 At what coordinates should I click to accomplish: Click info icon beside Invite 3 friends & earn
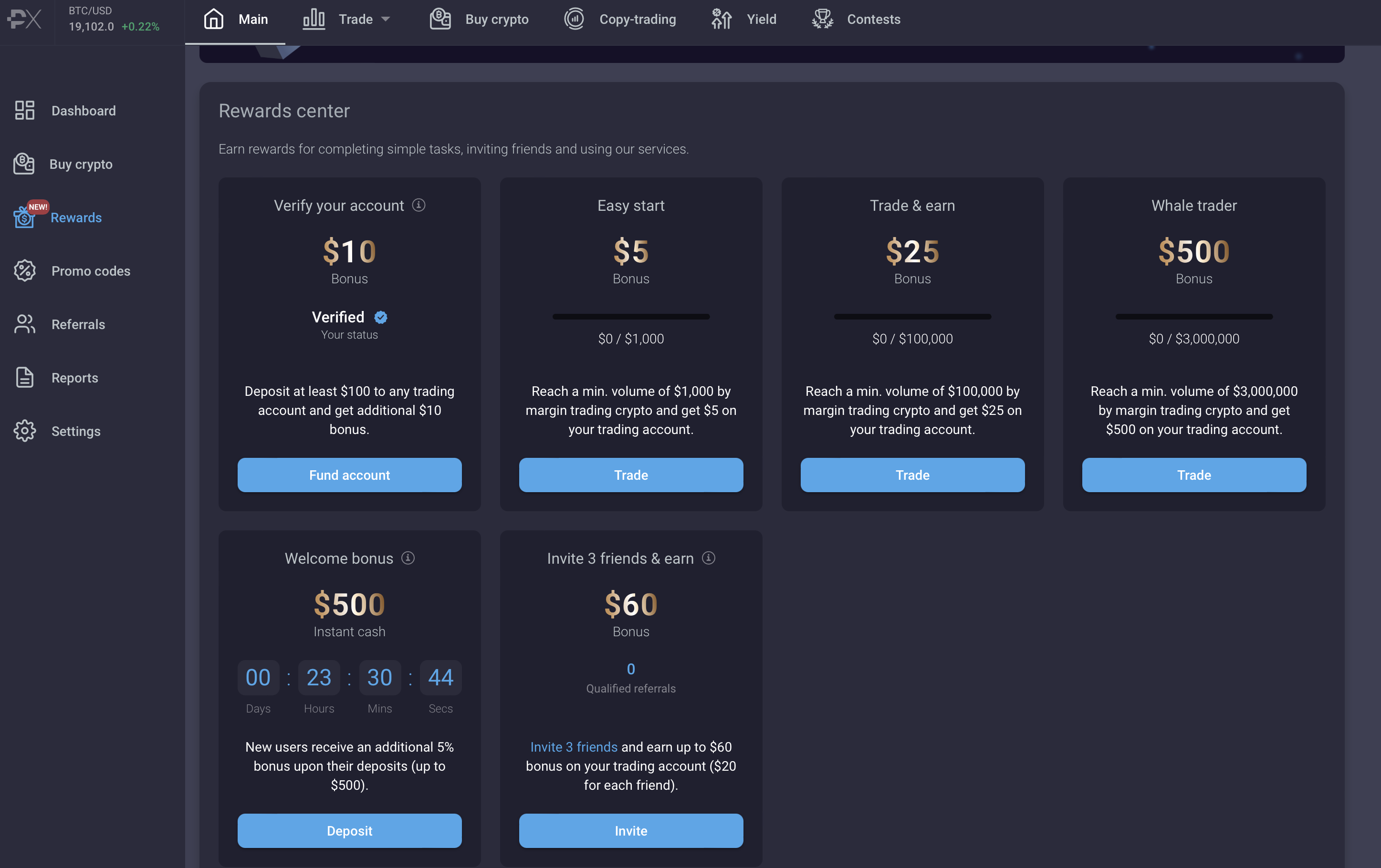tap(708, 558)
